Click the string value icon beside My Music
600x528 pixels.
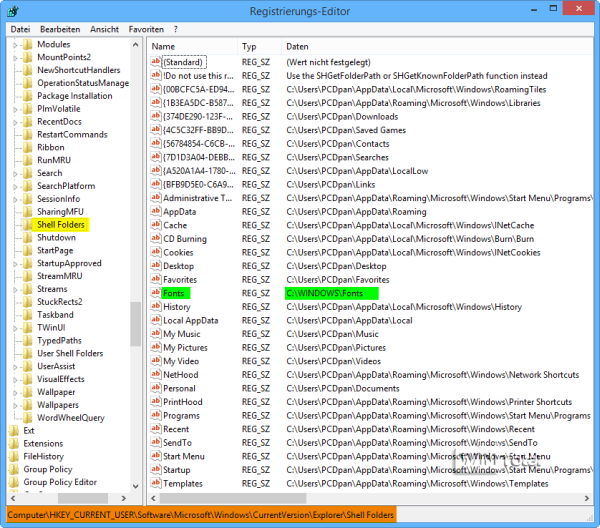[x=155, y=334]
